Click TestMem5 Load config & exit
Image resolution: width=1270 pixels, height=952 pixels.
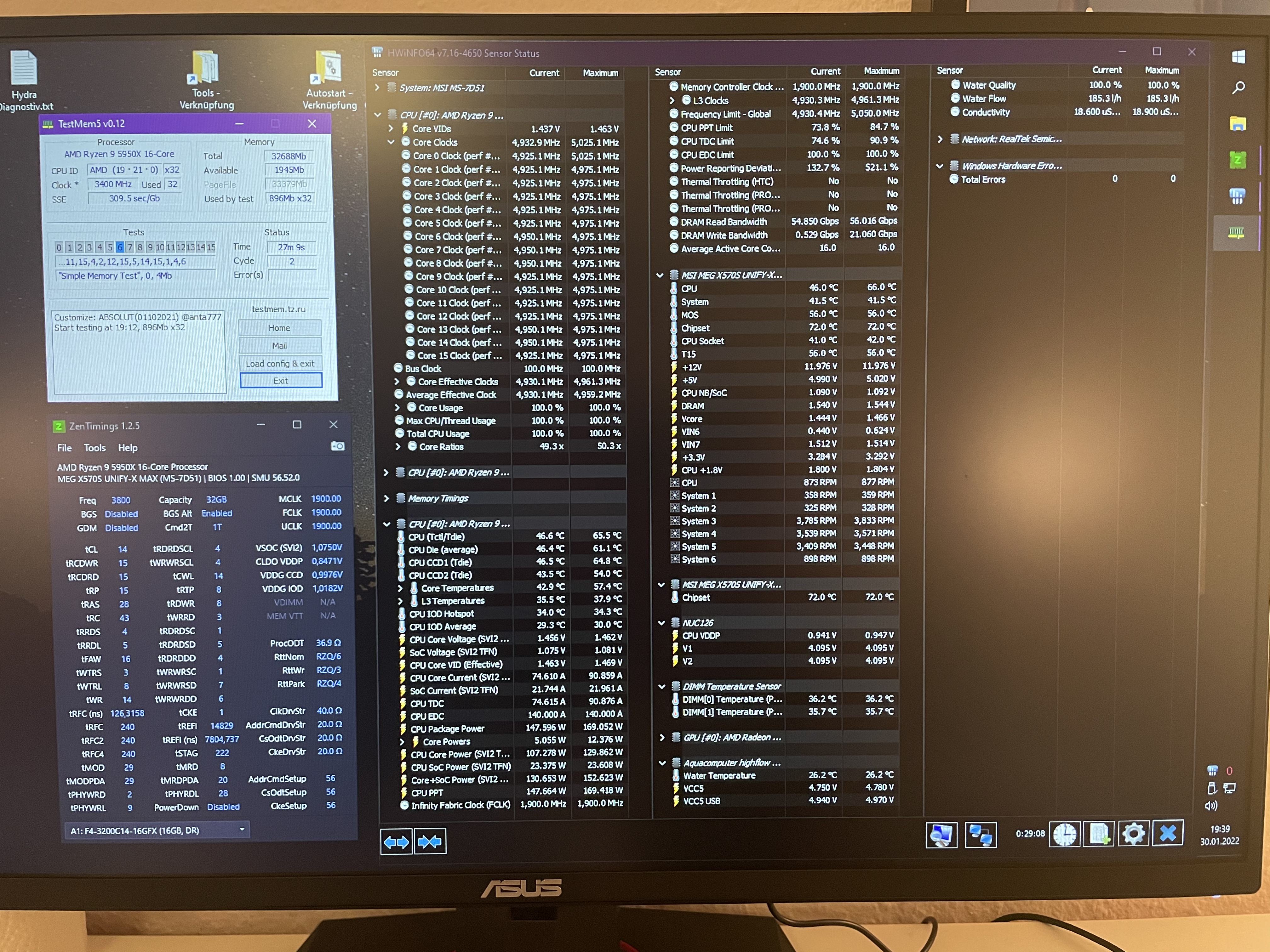[280, 363]
